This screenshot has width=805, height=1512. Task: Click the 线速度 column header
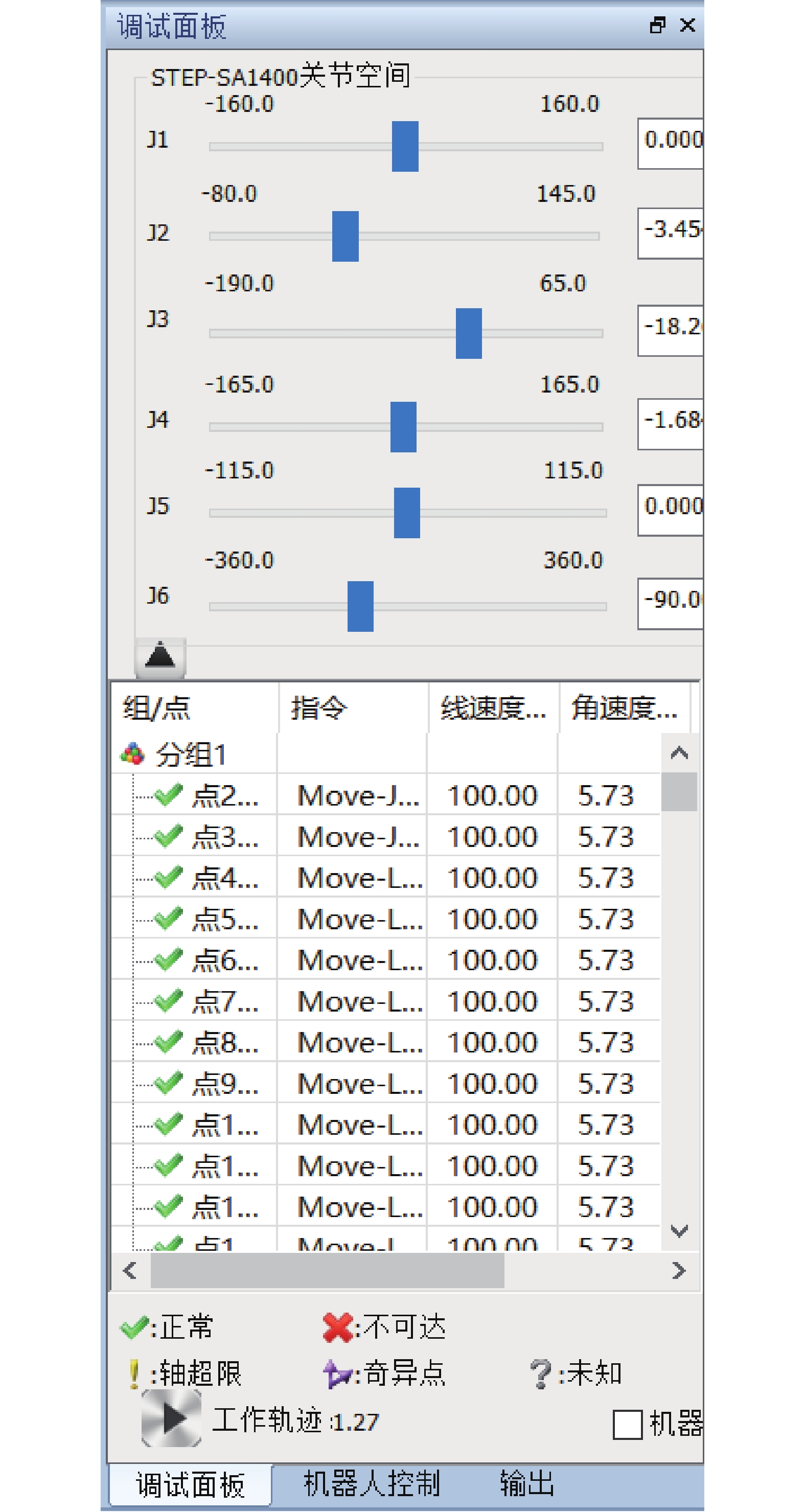493,707
